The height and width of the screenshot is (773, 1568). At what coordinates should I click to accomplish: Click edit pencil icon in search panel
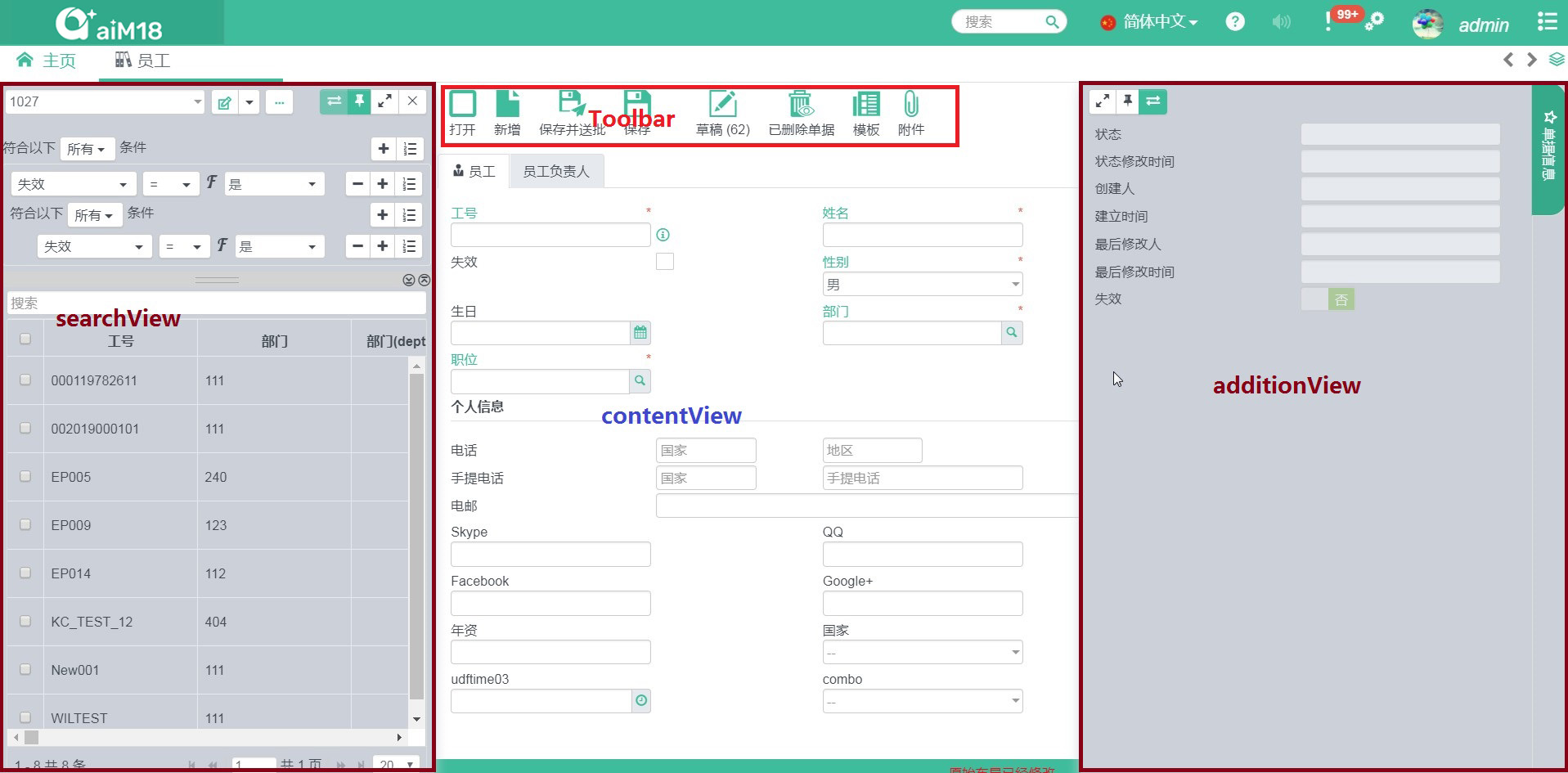(x=224, y=102)
